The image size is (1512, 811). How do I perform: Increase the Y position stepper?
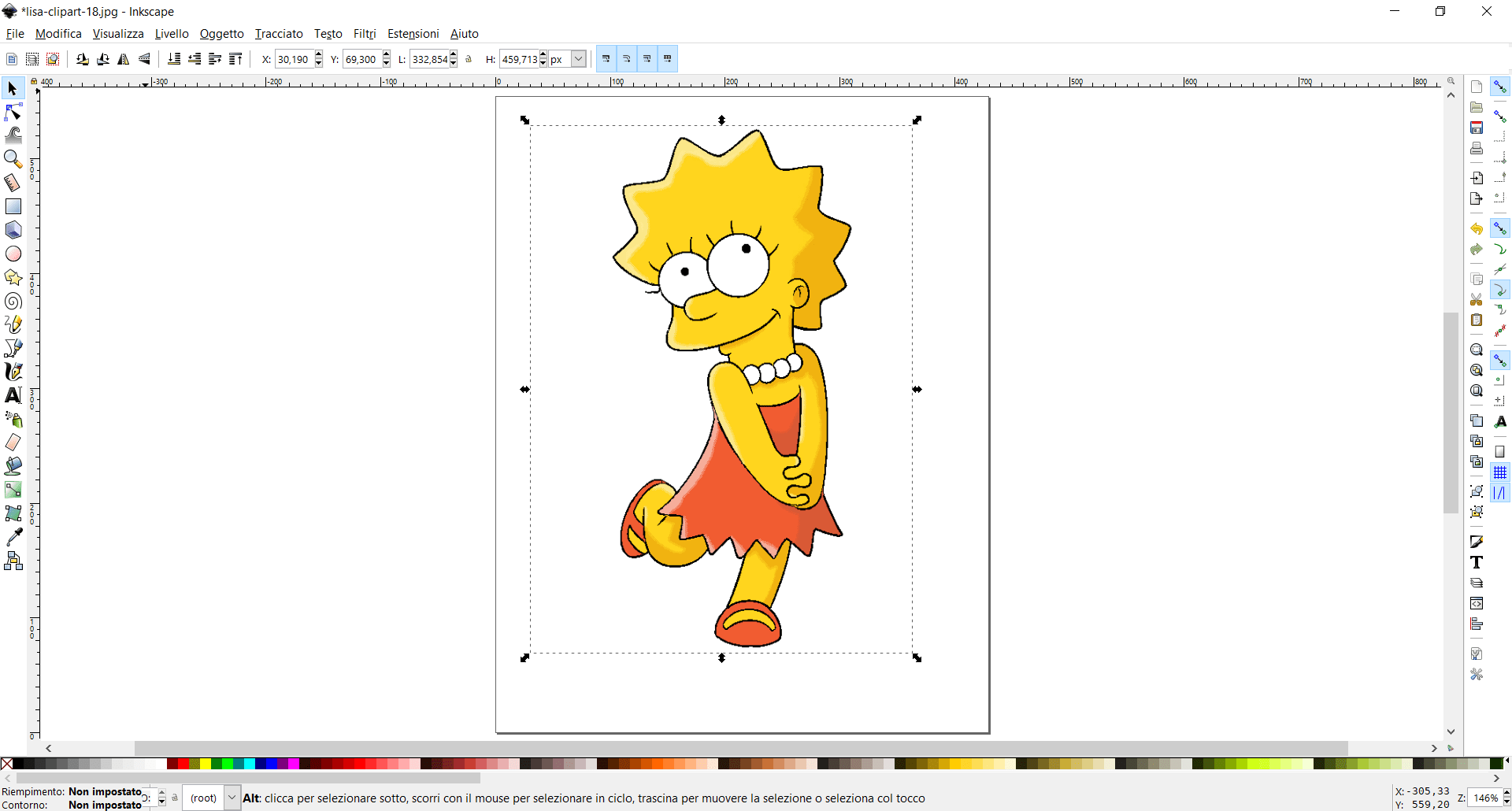tap(386, 55)
